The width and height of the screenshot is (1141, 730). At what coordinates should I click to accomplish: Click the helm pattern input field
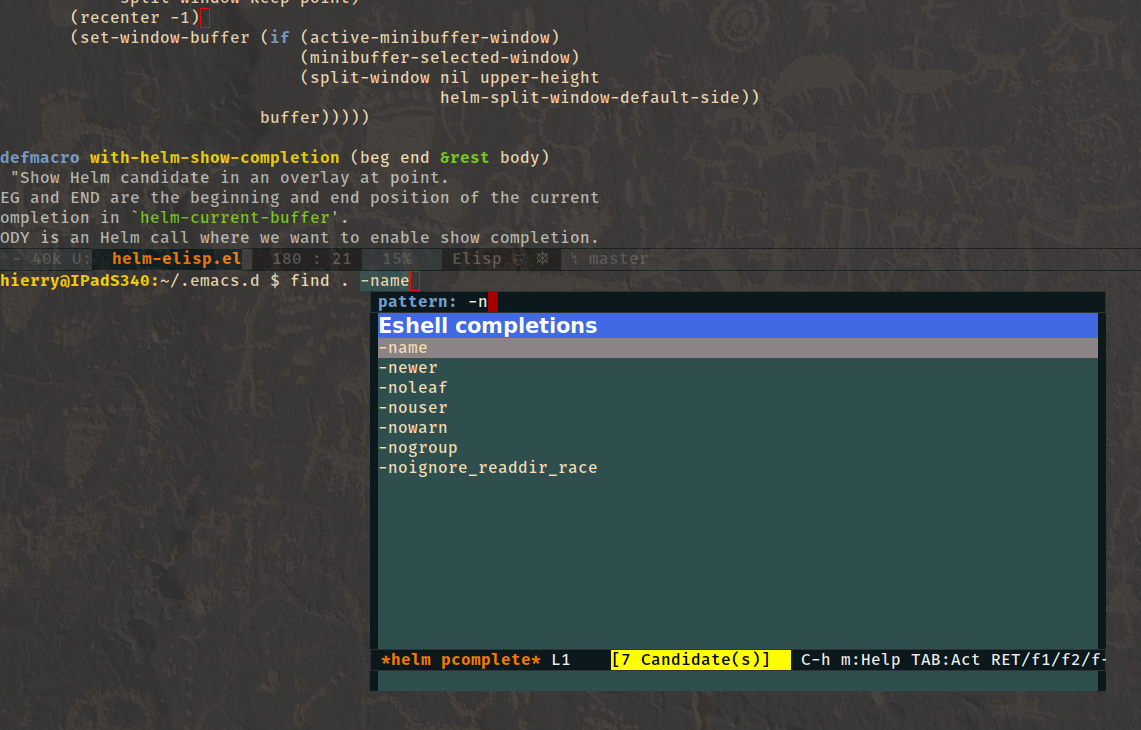tap(737, 302)
